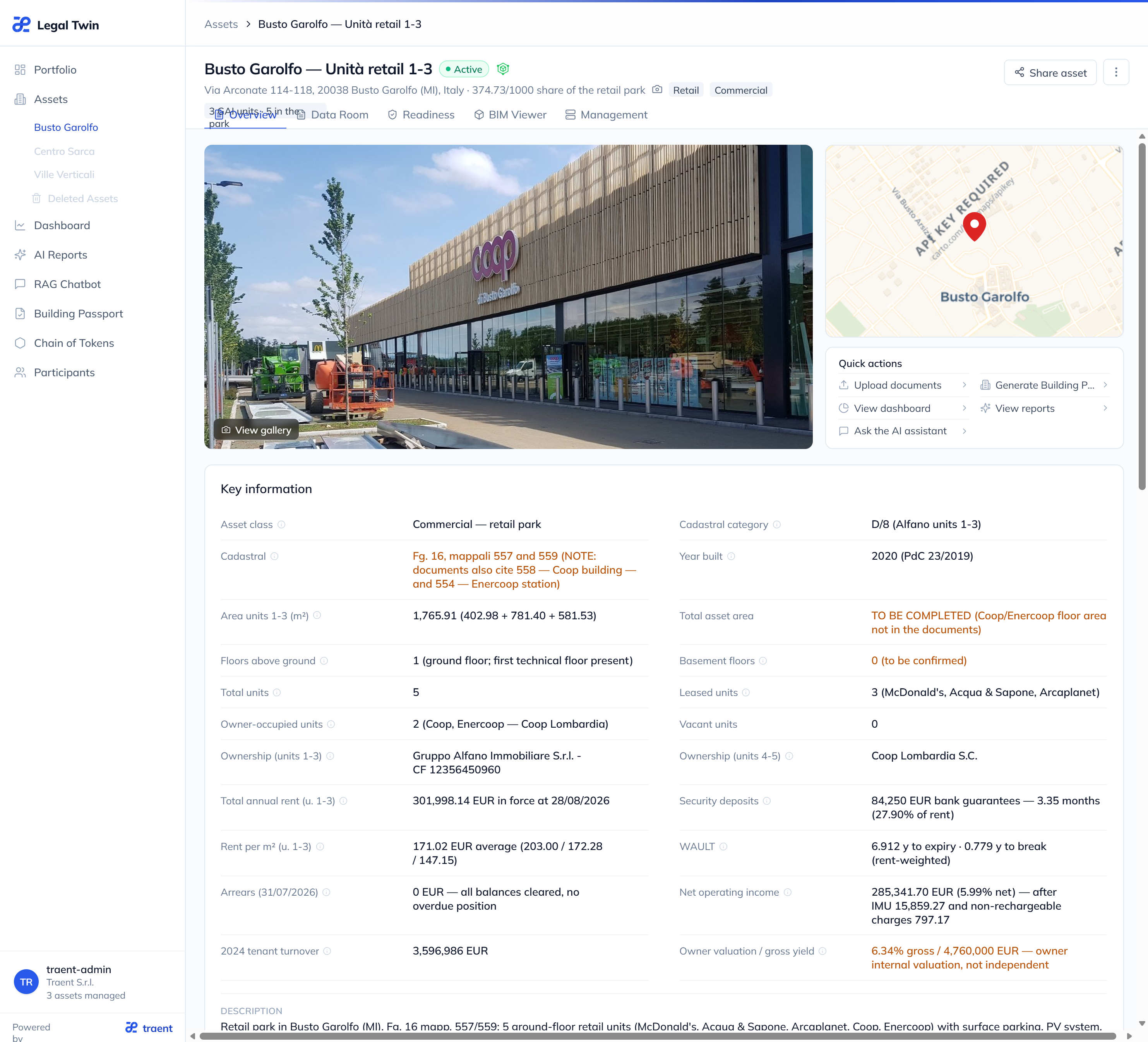Open Chain of Tokens page
Viewport: 1148px width, 1042px height.
point(74,343)
